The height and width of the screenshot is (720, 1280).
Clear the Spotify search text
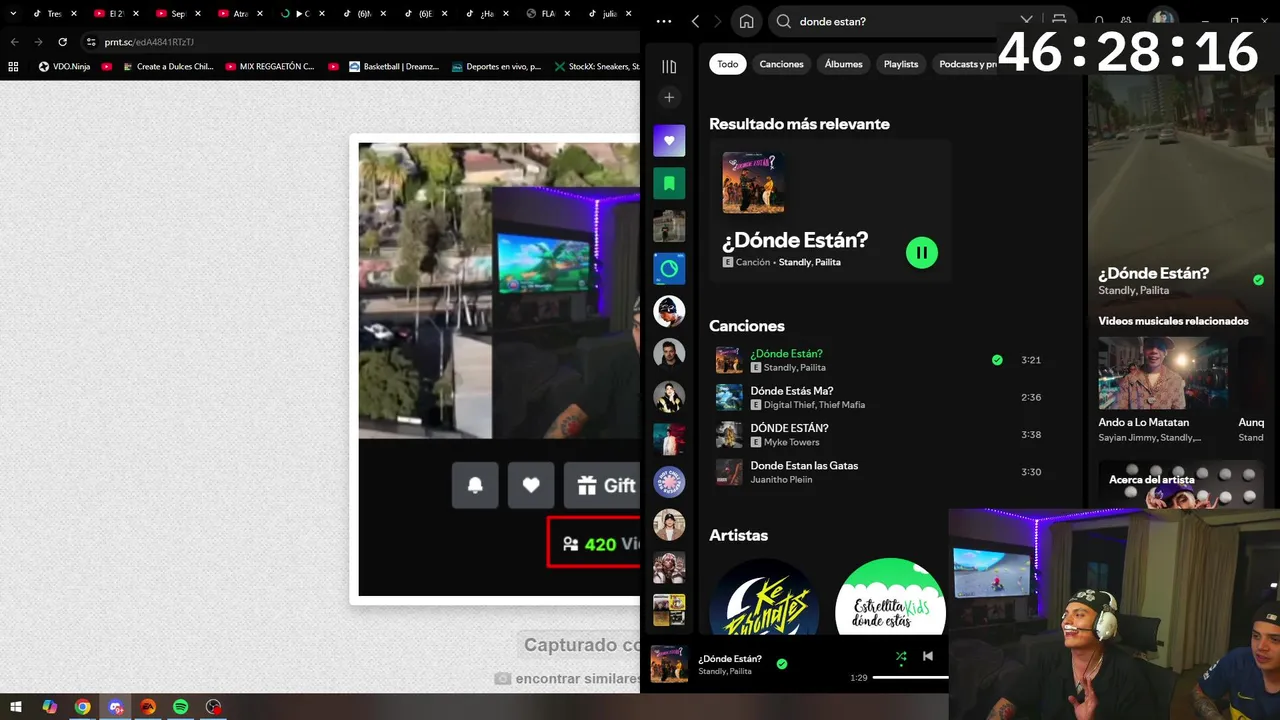(x=1026, y=21)
